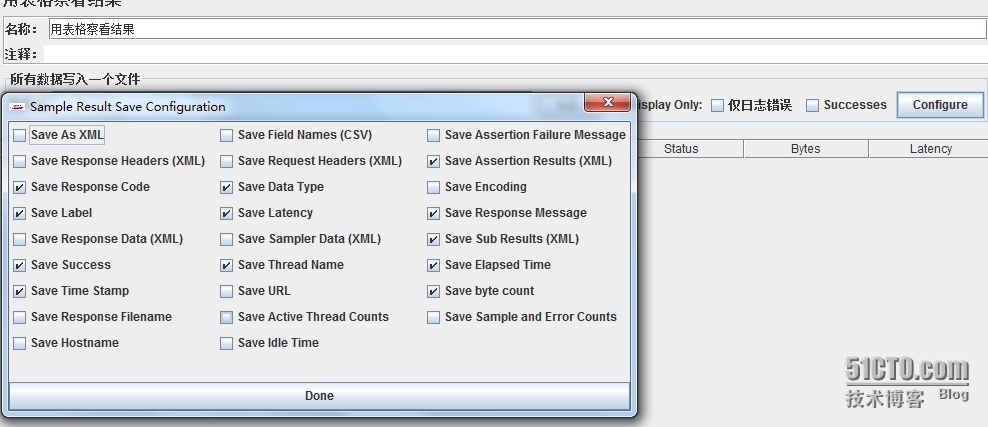Sort by the Latency column header
The height and width of the screenshot is (427, 988).
(x=930, y=149)
